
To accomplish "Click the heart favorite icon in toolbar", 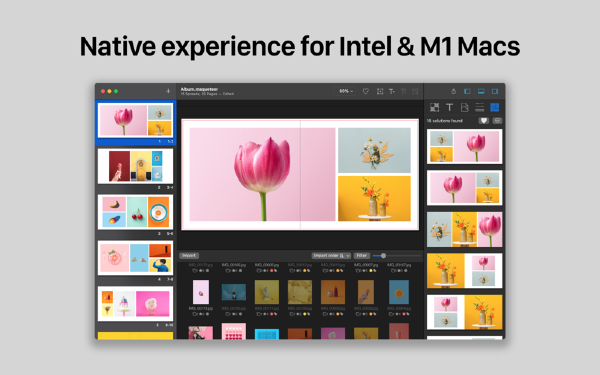I will tap(366, 91).
